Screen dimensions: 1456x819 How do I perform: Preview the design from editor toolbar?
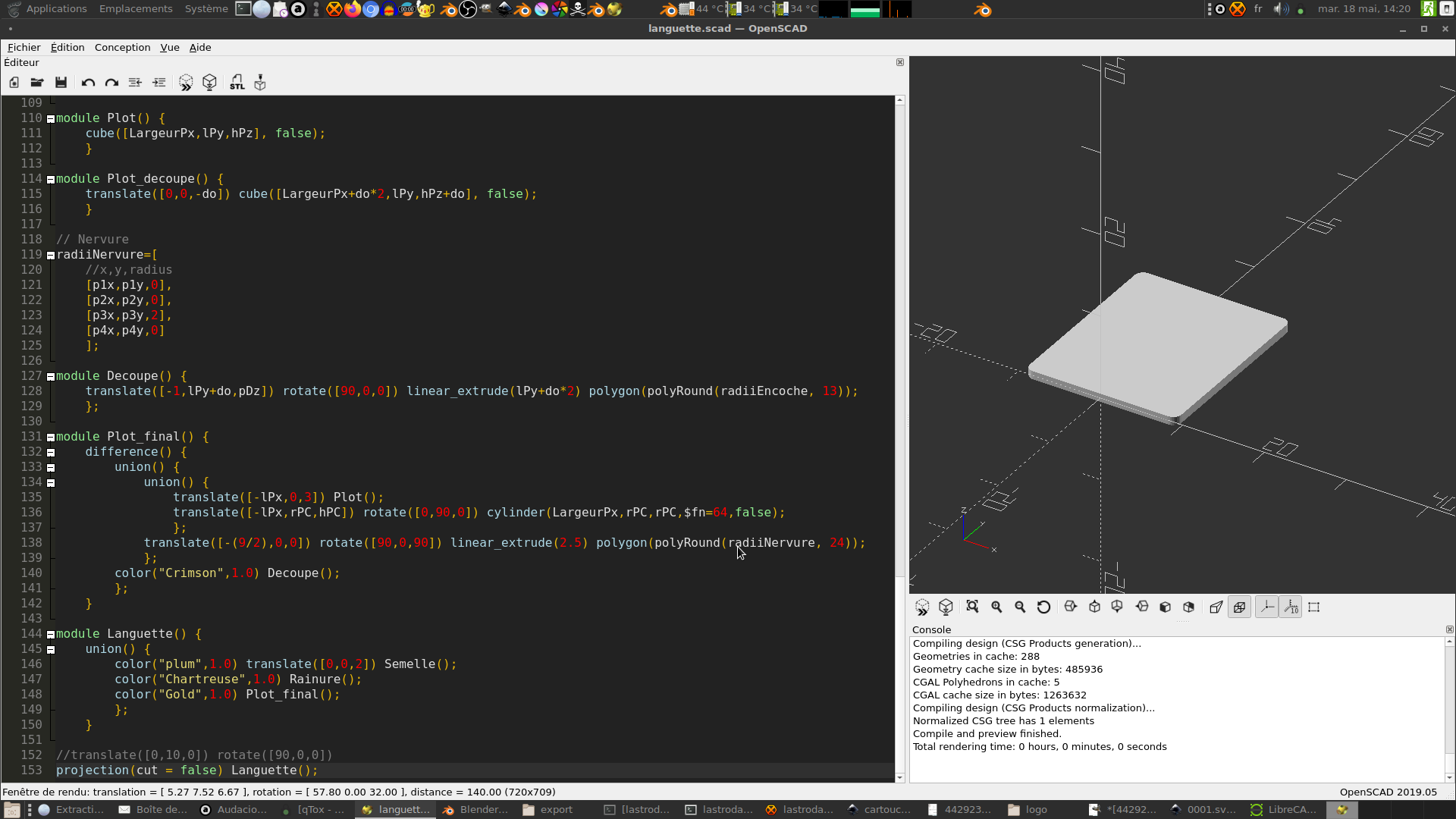(186, 83)
